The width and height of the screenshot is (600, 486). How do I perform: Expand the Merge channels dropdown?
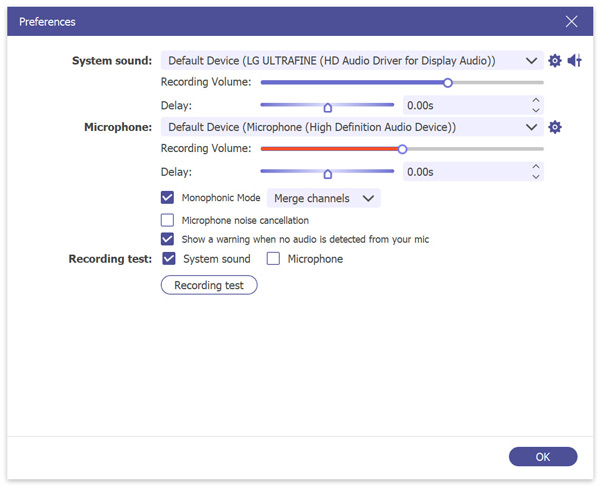[x=323, y=198]
